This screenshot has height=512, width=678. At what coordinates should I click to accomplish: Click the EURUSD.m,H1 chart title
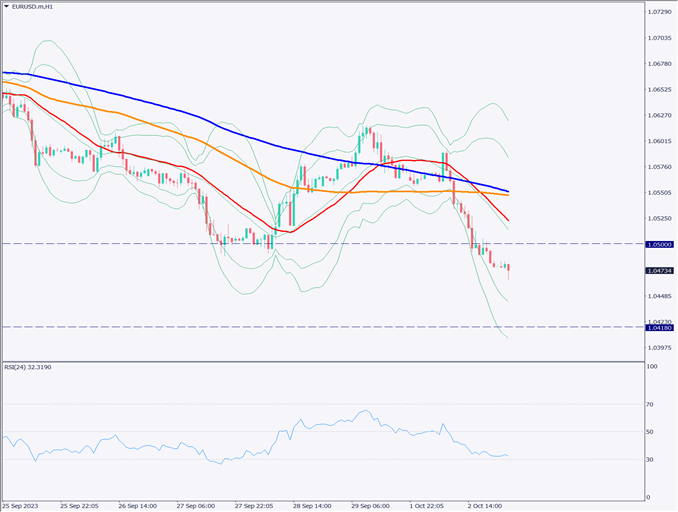point(33,6)
